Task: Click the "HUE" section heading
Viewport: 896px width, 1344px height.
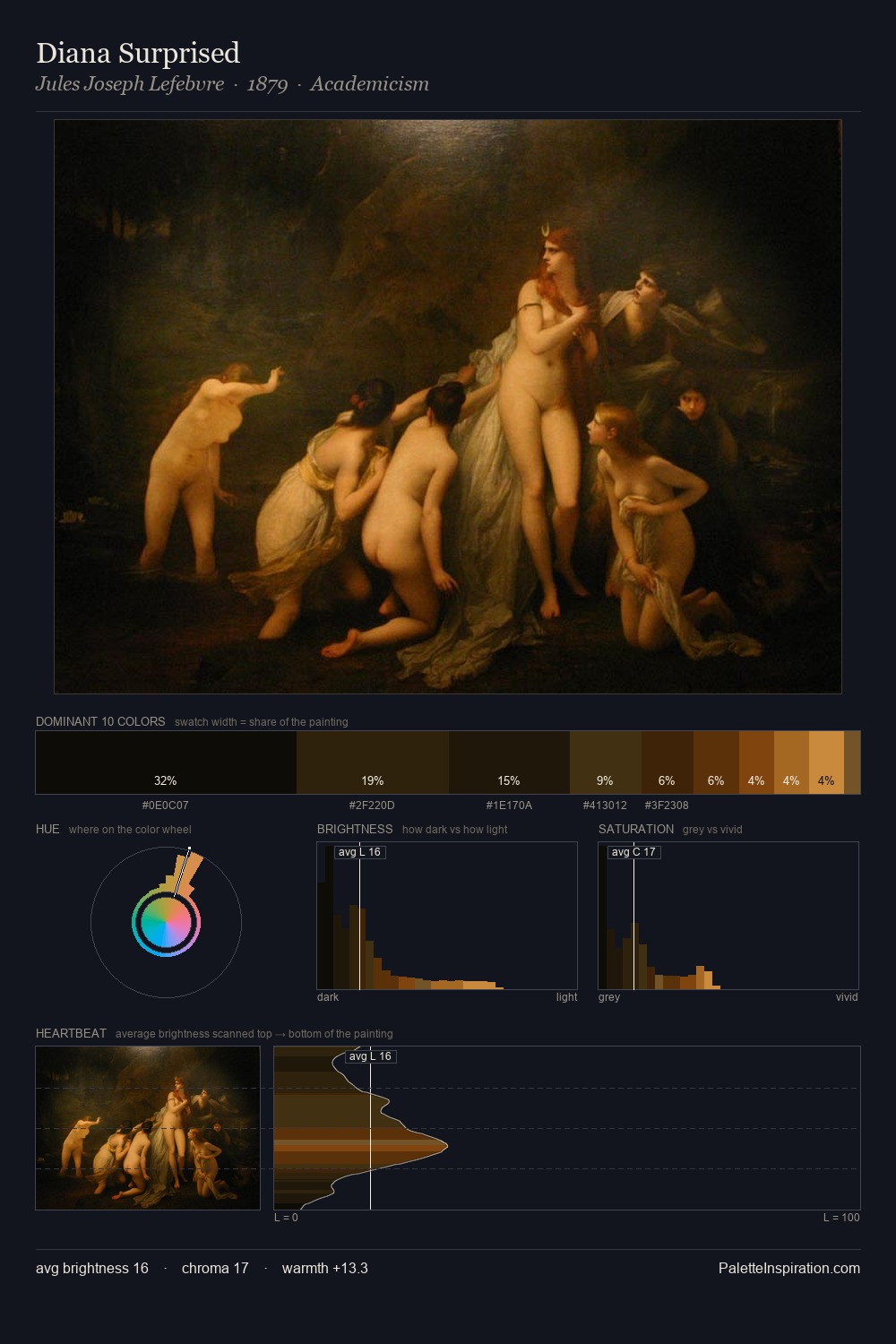Action: (x=47, y=829)
